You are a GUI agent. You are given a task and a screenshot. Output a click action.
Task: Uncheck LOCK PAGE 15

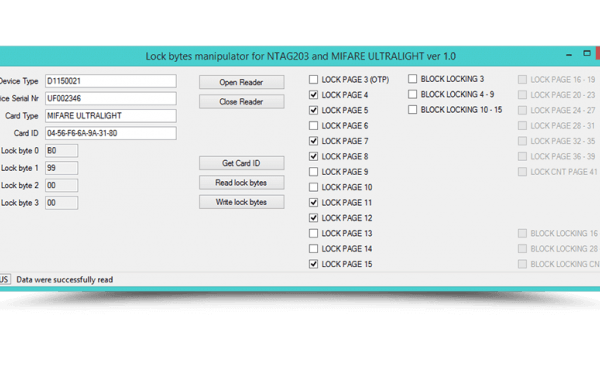[x=313, y=264]
